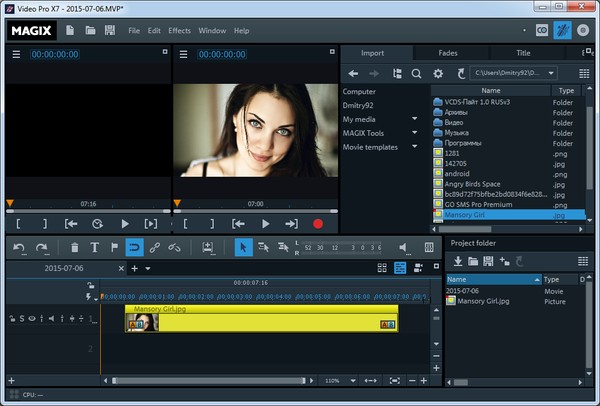The width and height of the screenshot is (600, 406).
Task: Click the program monitor timecode field
Action: click(x=222, y=54)
